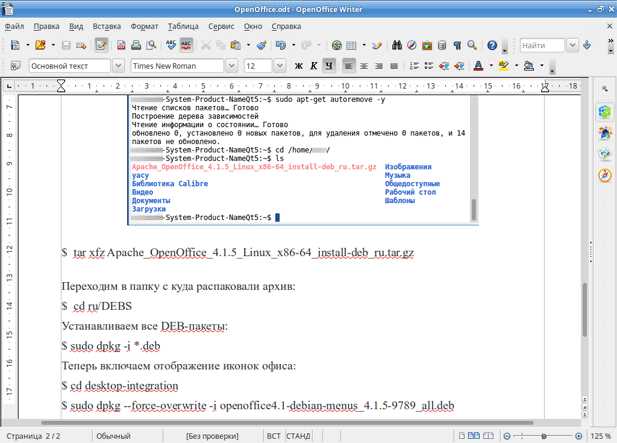Click the Print document icon
This screenshot has width=617, height=443.
click(x=136, y=45)
